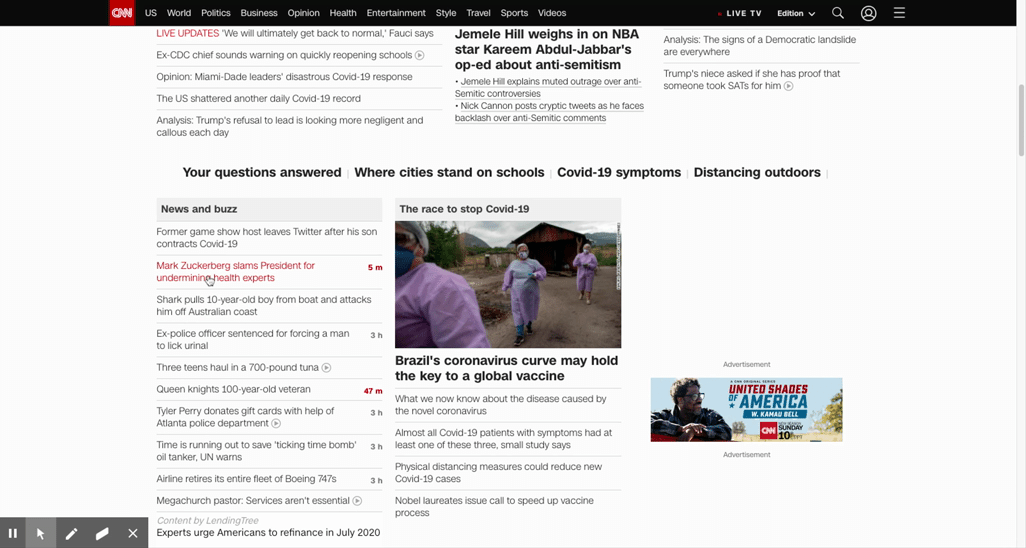1026x548 pixels.
Task: Pause the screen recording
Action: point(12,533)
